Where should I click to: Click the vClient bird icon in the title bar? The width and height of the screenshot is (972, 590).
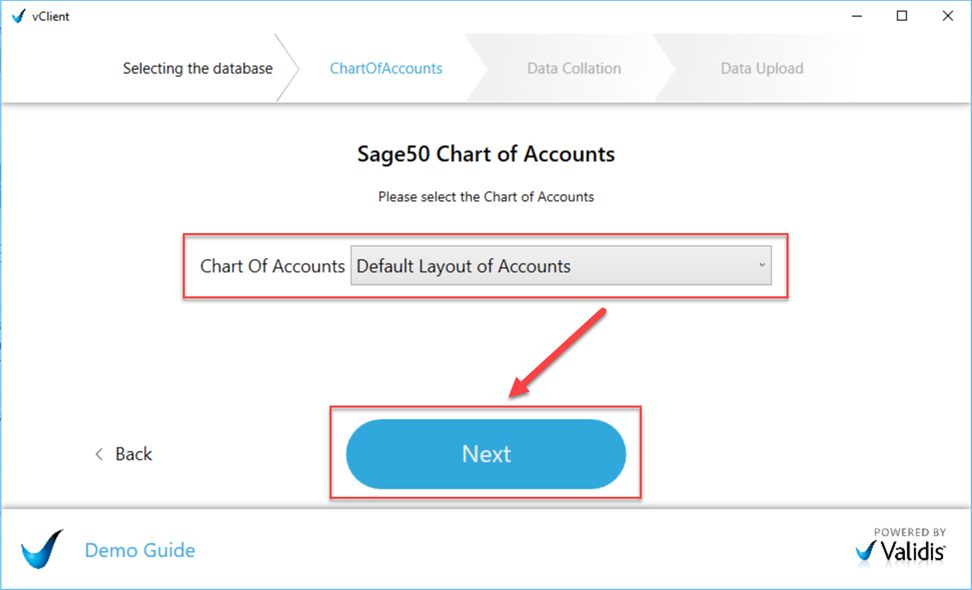click(18, 16)
